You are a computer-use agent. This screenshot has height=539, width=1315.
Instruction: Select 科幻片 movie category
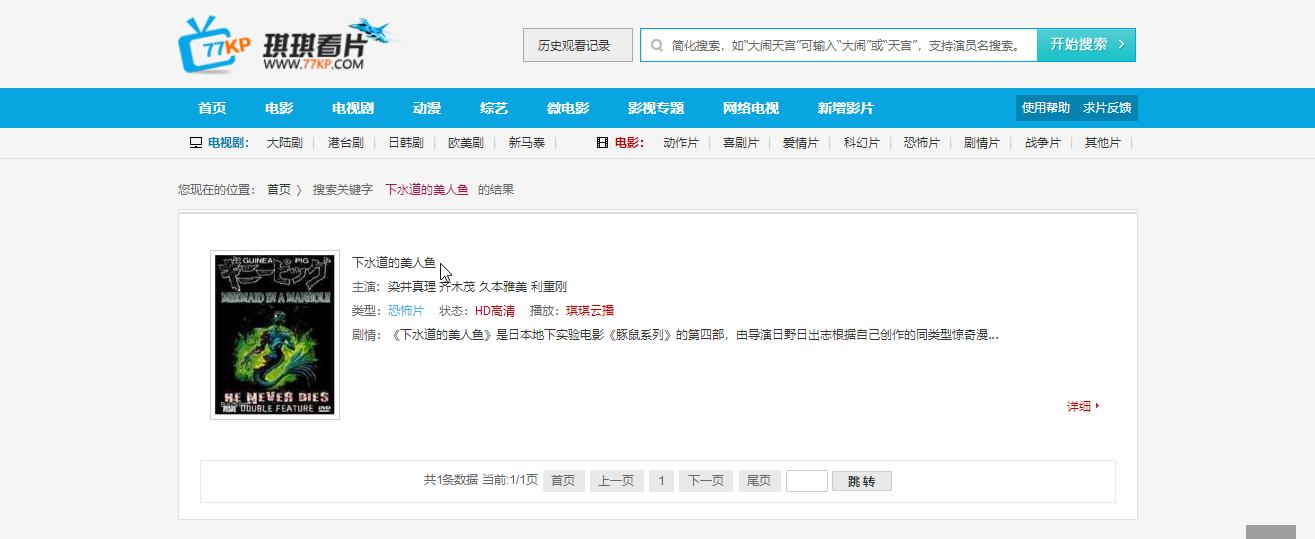(862, 143)
